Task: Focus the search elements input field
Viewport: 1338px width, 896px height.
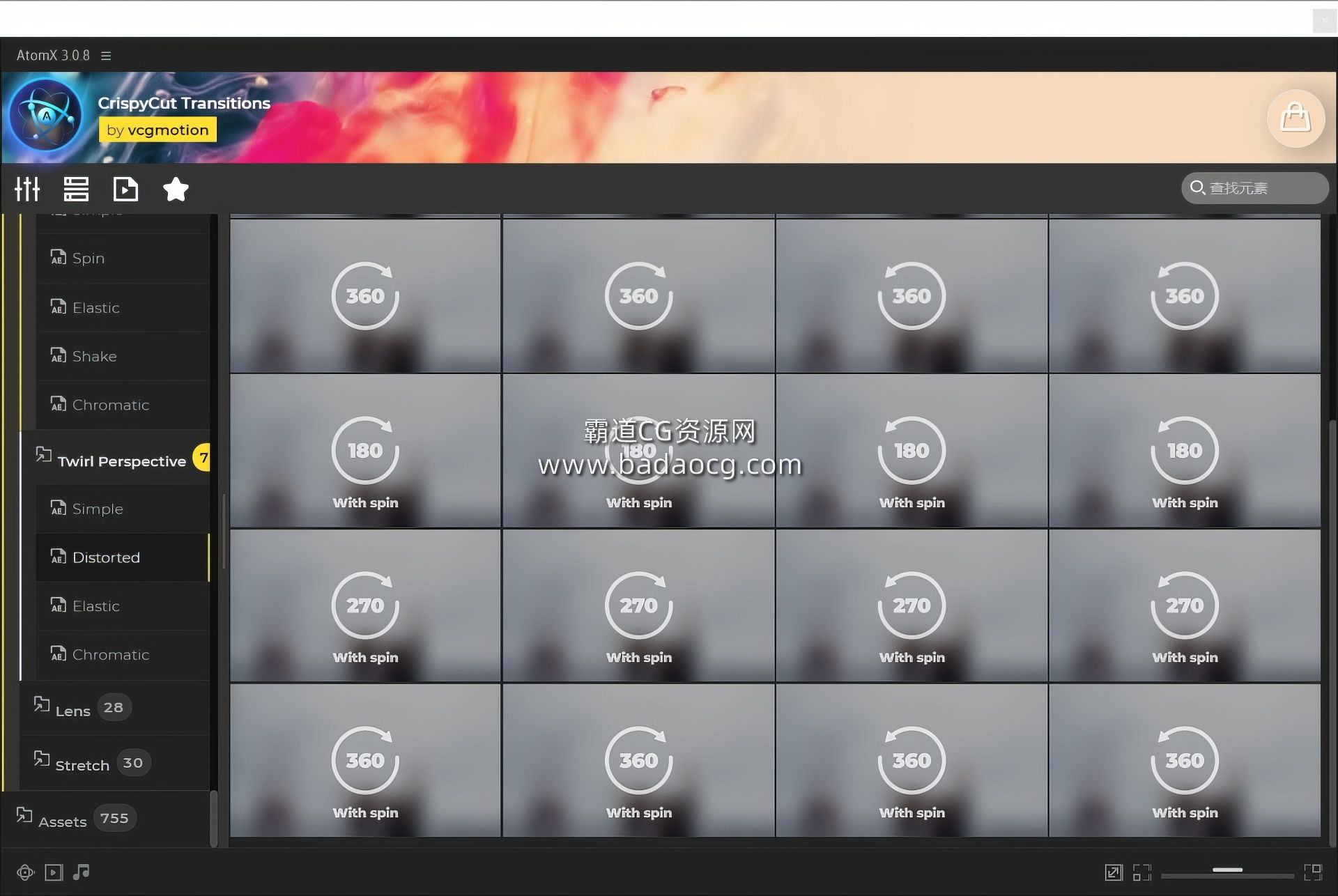Action: (x=1255, y=188)
